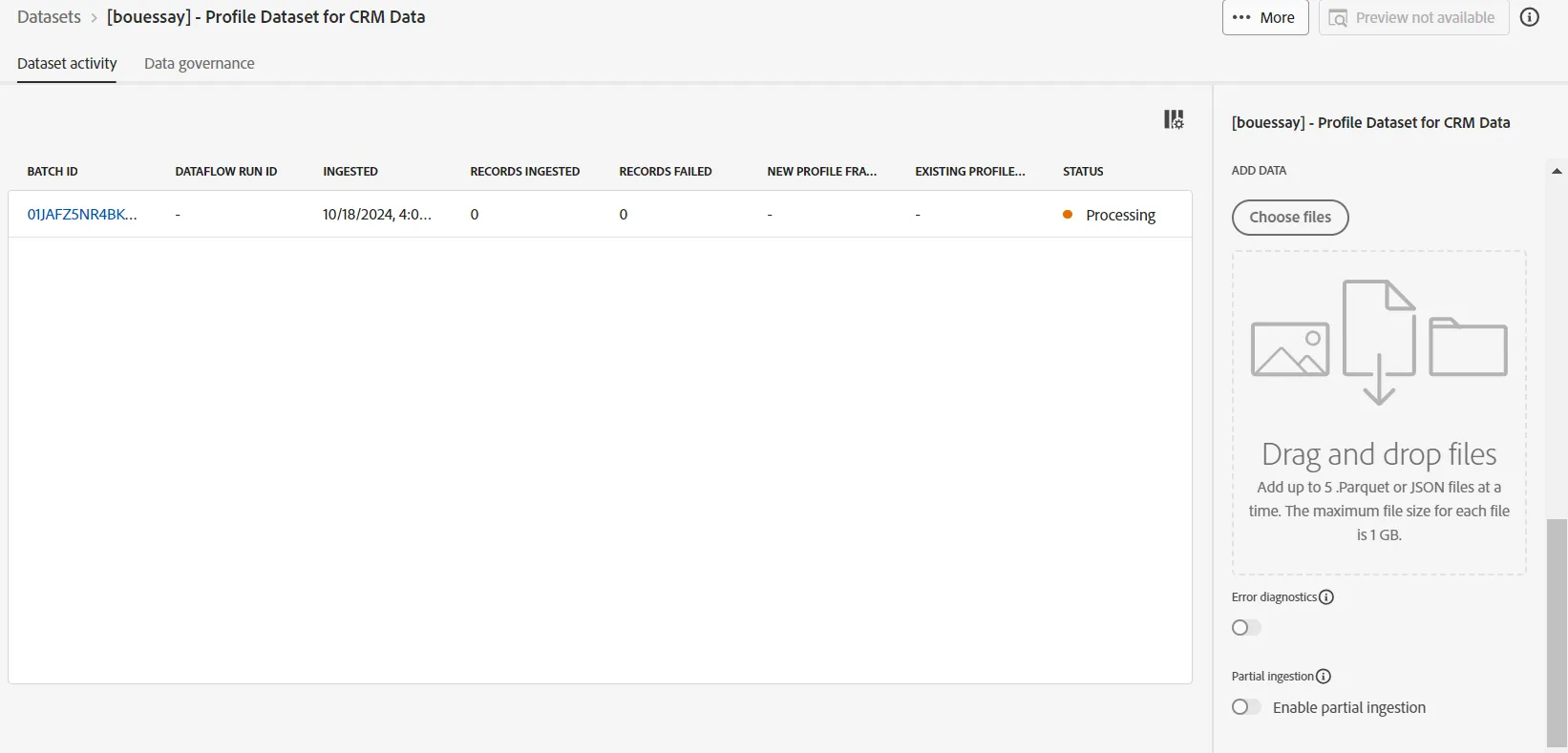Click the Choose files button
The height and width of the screenshot is (753, 1568).
tap(1290, 218)
